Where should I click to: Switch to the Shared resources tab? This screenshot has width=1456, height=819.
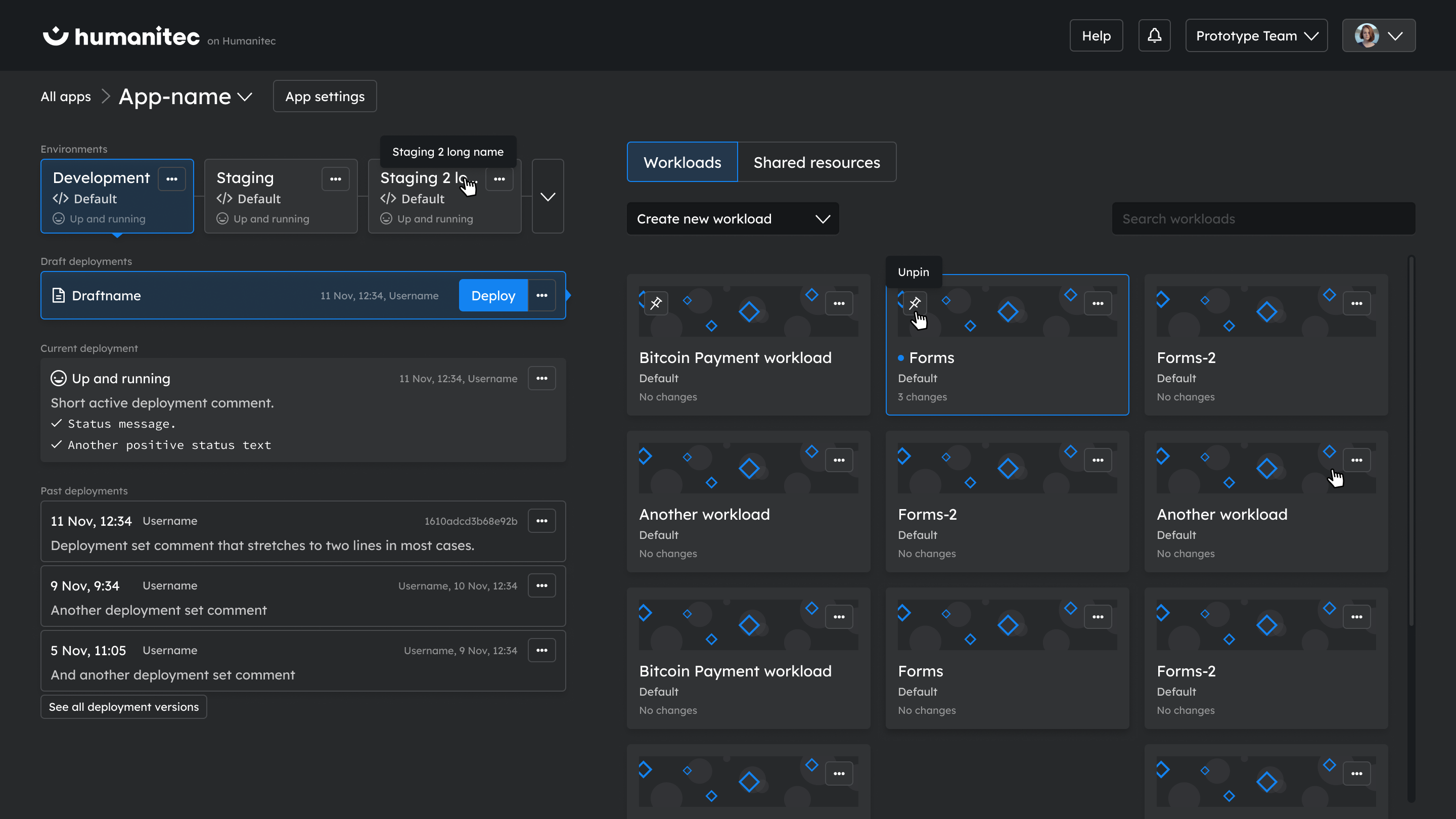click(816, 162)
